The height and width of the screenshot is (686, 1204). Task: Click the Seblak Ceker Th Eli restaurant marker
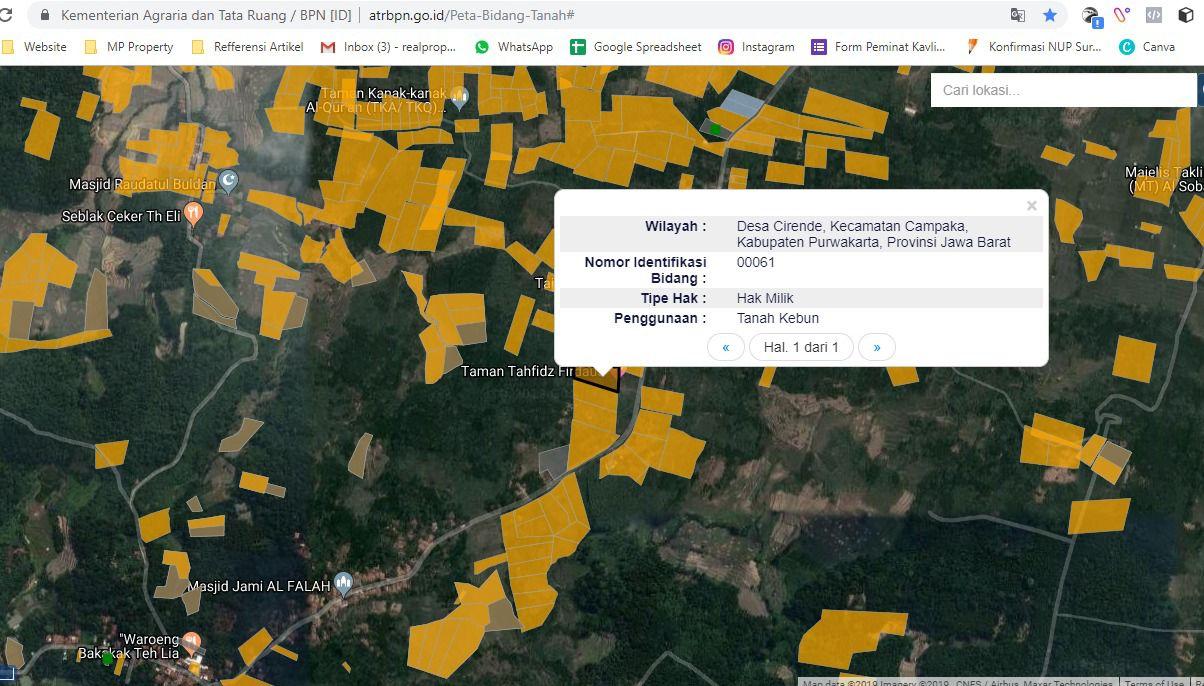pyautogui.click(x=194, y=213)
